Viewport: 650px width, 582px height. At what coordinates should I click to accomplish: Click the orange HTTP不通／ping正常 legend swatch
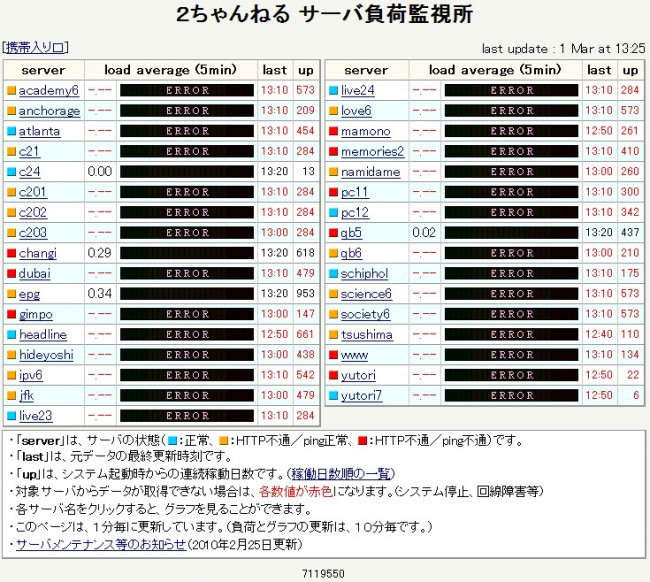tap(224, 440)
